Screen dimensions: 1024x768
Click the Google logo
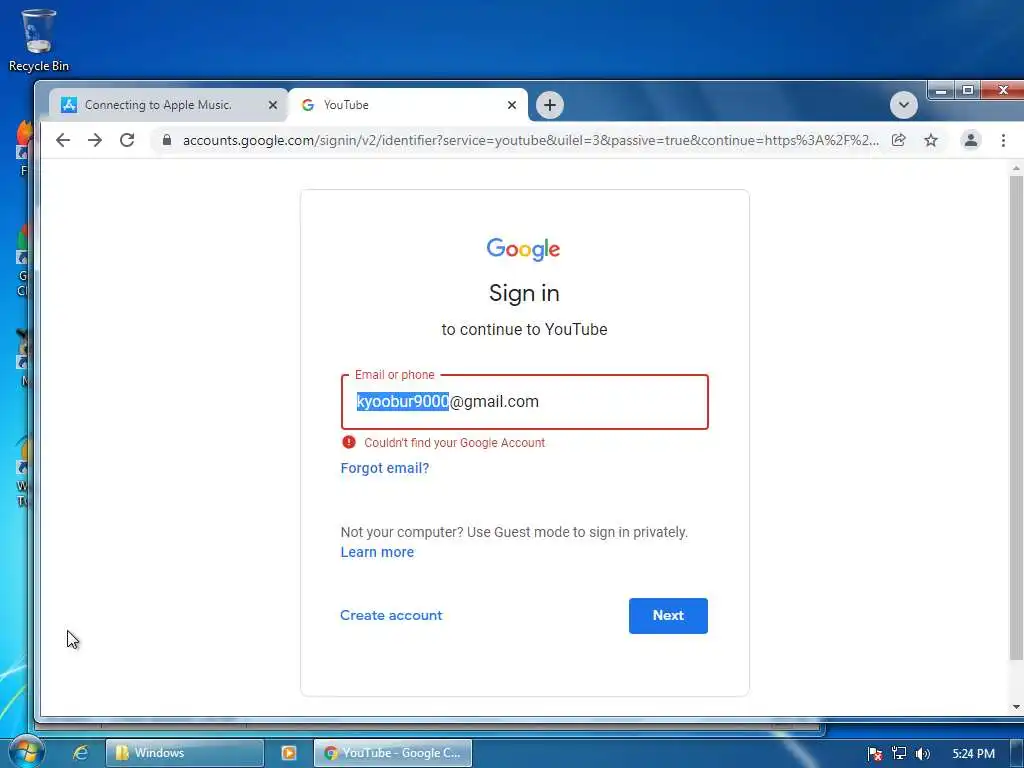[x=523, y=249]
